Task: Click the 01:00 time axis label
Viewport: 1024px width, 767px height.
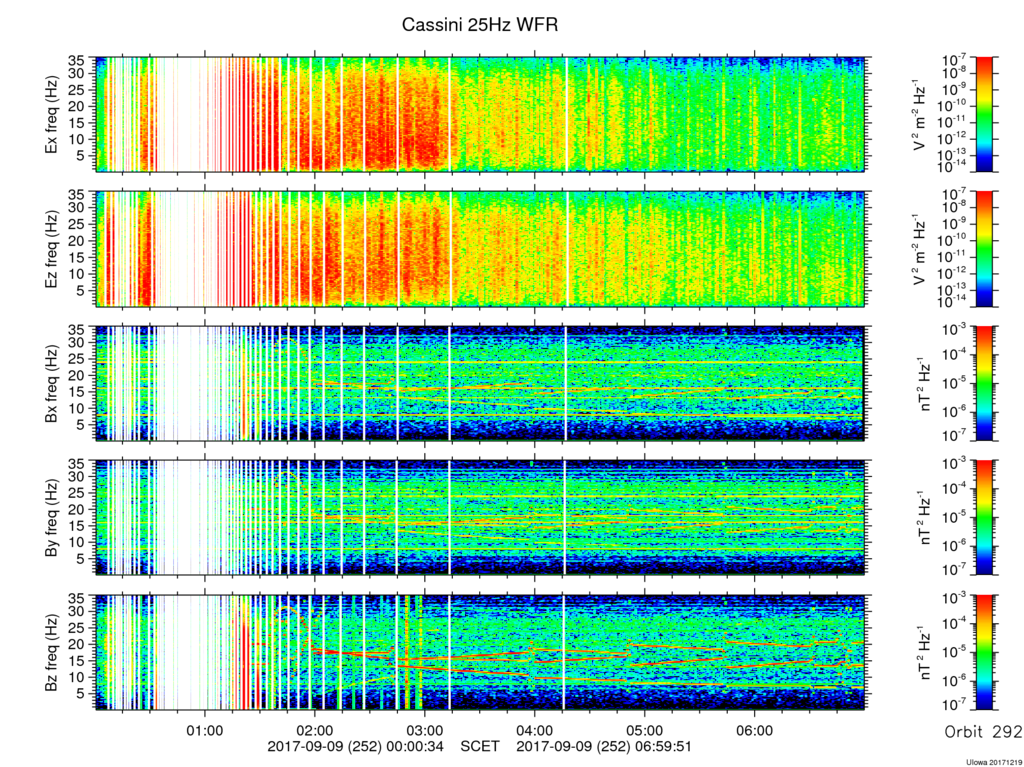Action: [206, 731]
